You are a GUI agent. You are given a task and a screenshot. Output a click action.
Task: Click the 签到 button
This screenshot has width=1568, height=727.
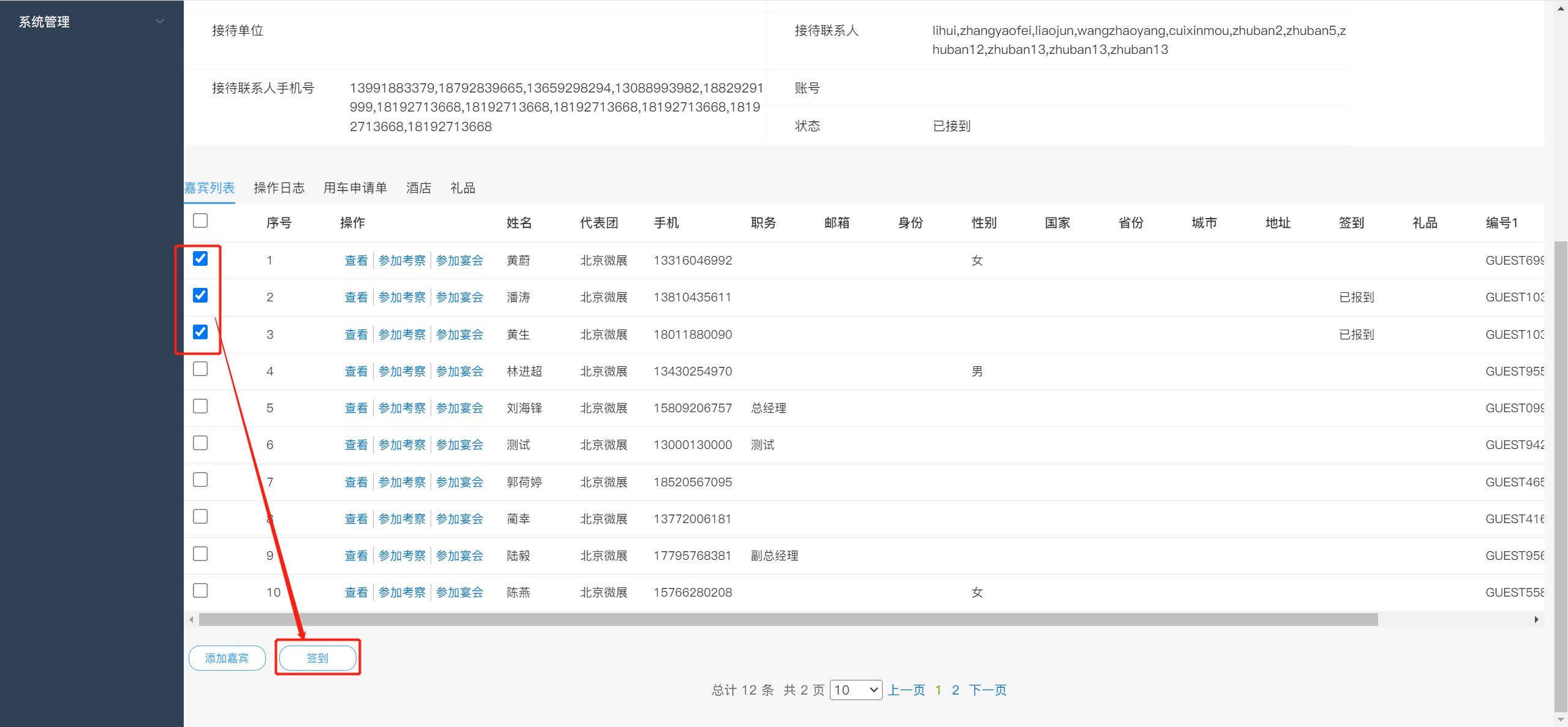click(x=318, y=658)
